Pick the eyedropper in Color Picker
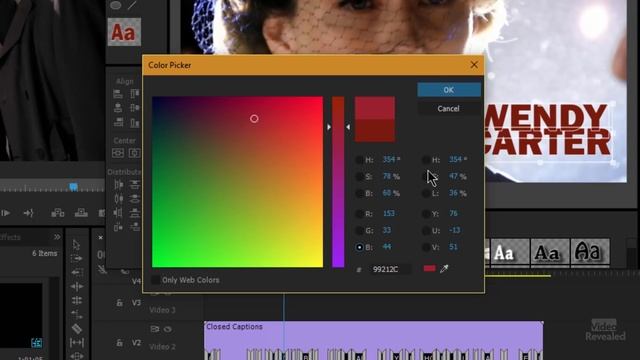640x360 pixels. (444, 269)
